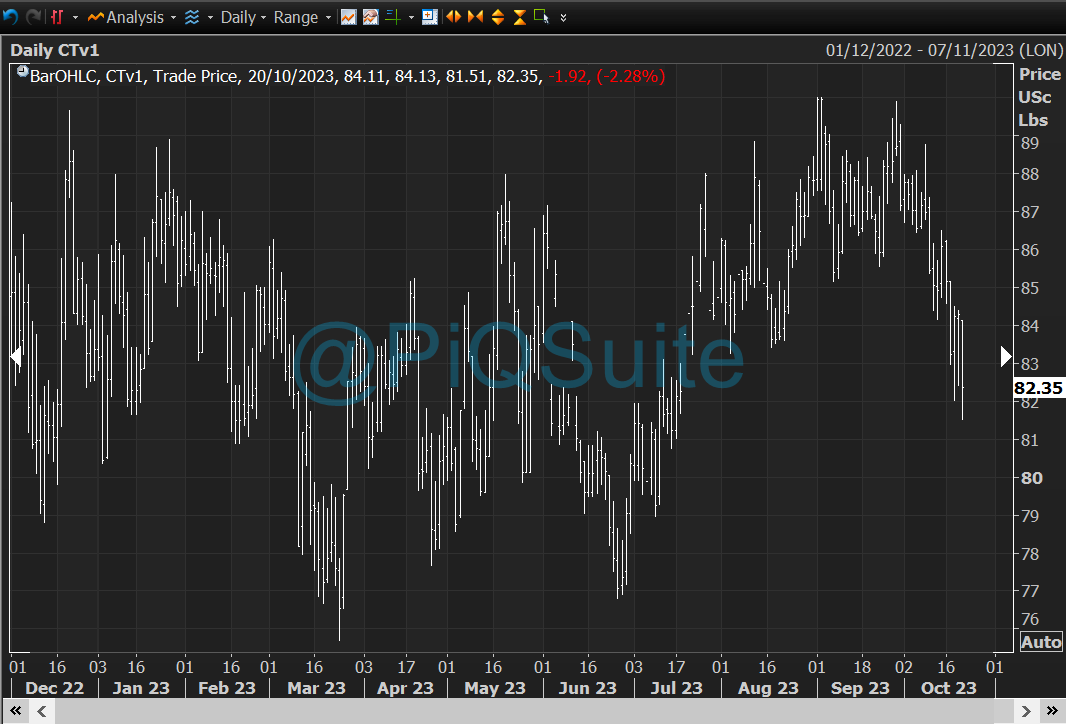
Task: Select the green rectangle pointer tool
Action: pyautogui.click(x=541, y=16)
